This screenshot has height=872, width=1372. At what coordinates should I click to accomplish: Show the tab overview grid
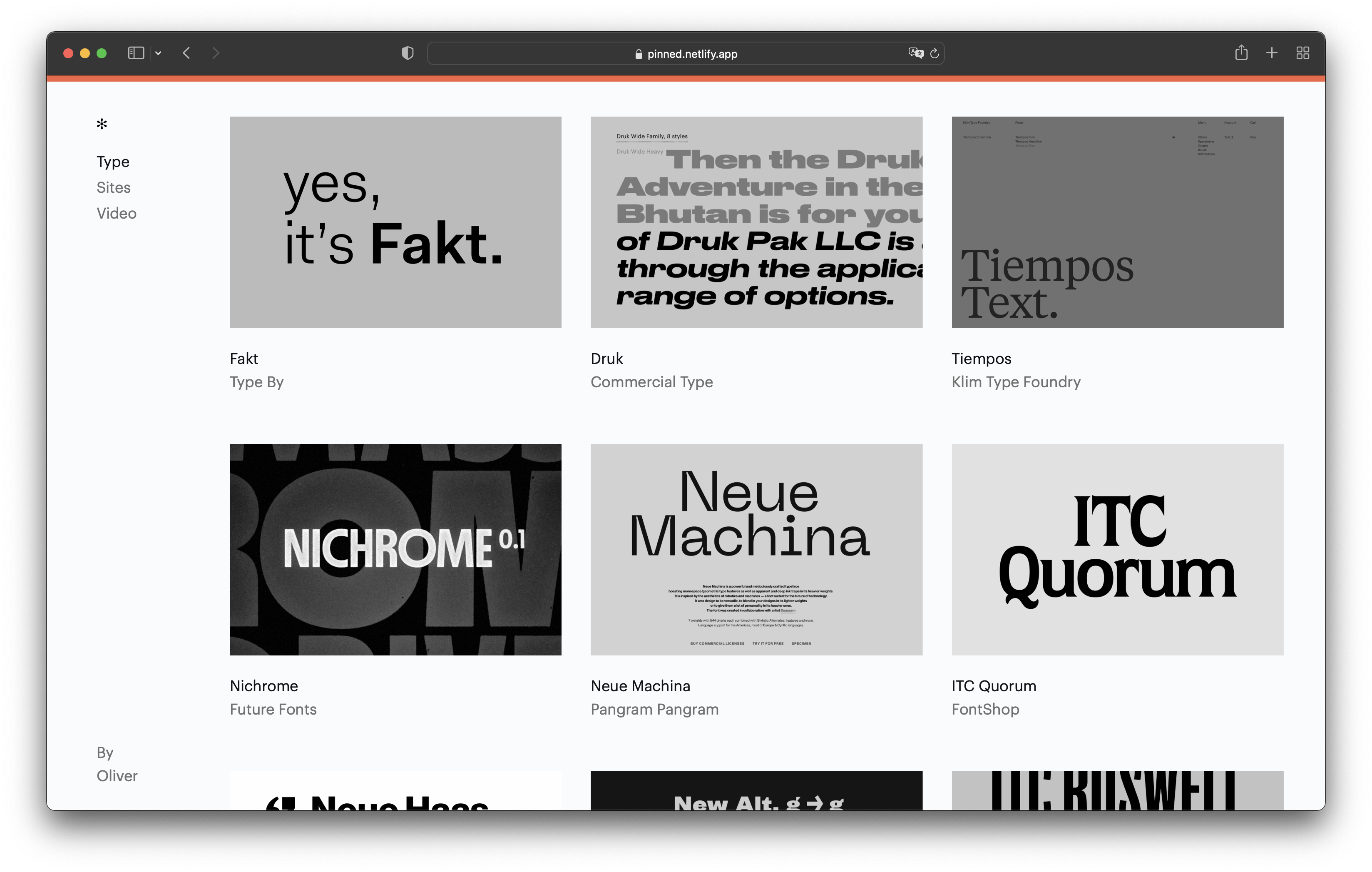coord(1302,53)
